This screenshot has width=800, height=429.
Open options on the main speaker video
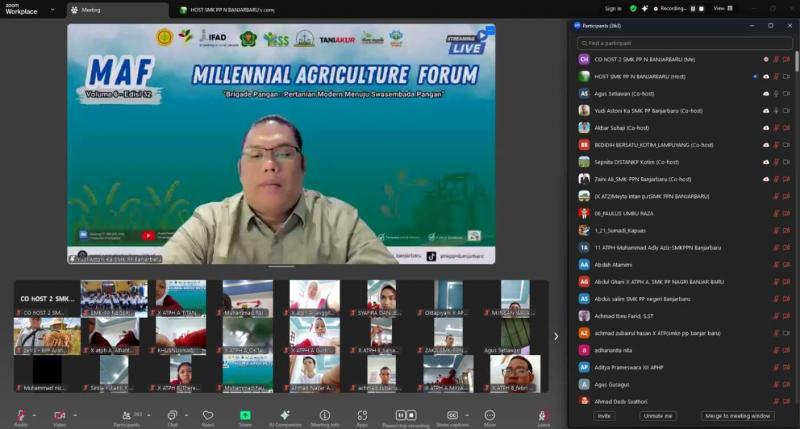click(490, 31)
